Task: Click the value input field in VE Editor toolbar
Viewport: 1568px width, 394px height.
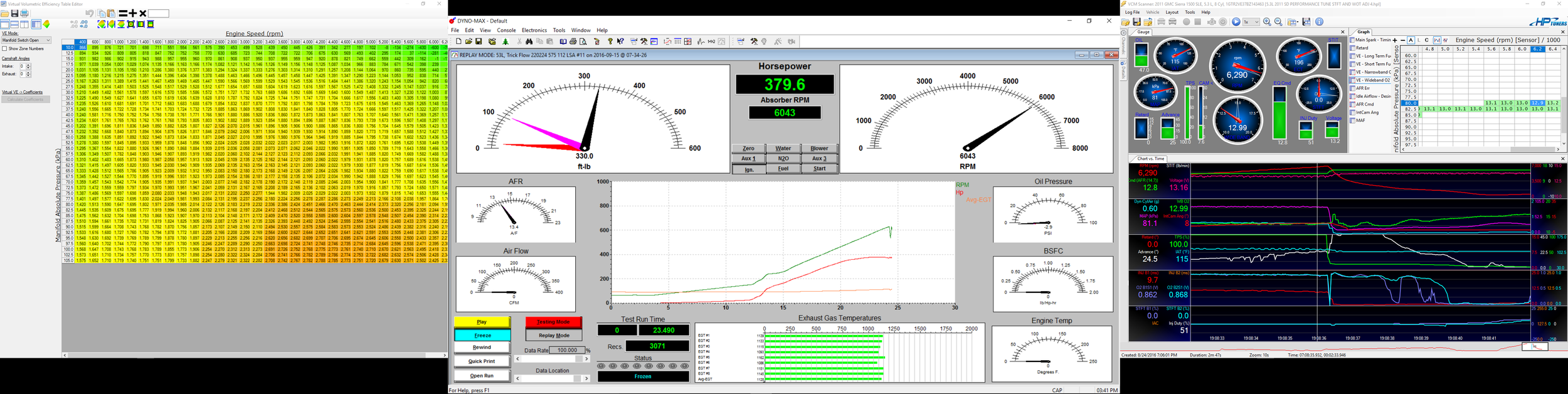Action: click(159, 13)
